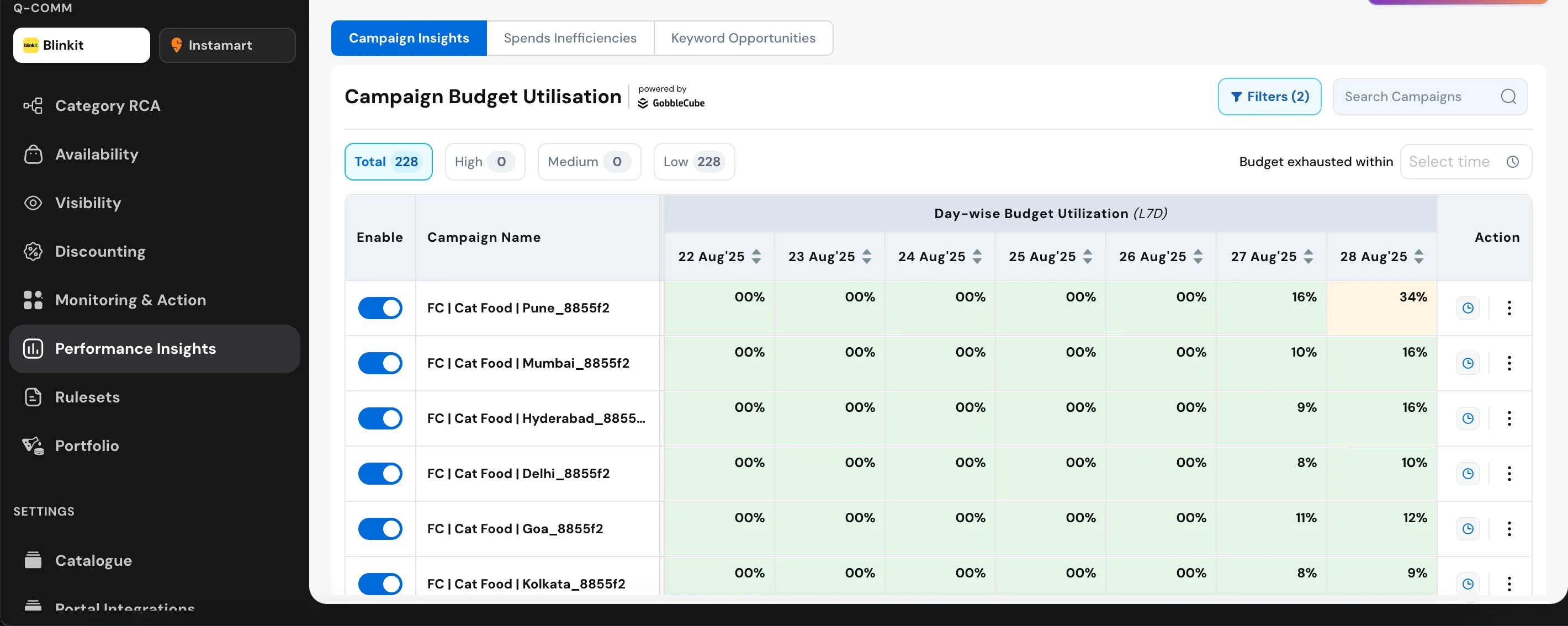Screen dimensions: 1568x626
Task: Click the Portfolio icon in sidebar
Action: coord(33,446)
